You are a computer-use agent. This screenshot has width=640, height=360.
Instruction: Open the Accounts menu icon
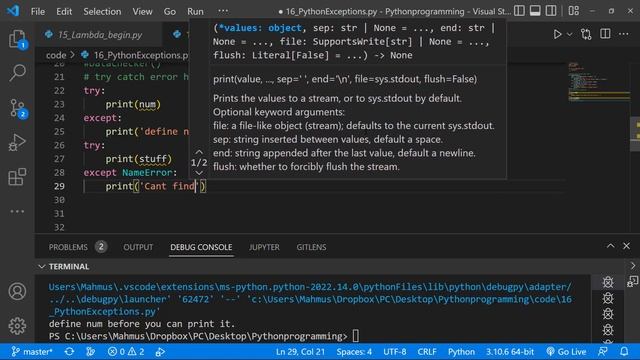(x=17, y=291)
